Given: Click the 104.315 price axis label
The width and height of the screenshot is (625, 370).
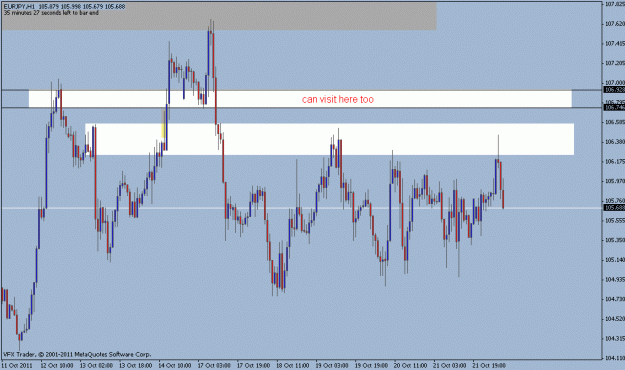Looking at the screenshot, I should (x=615, y=338).
